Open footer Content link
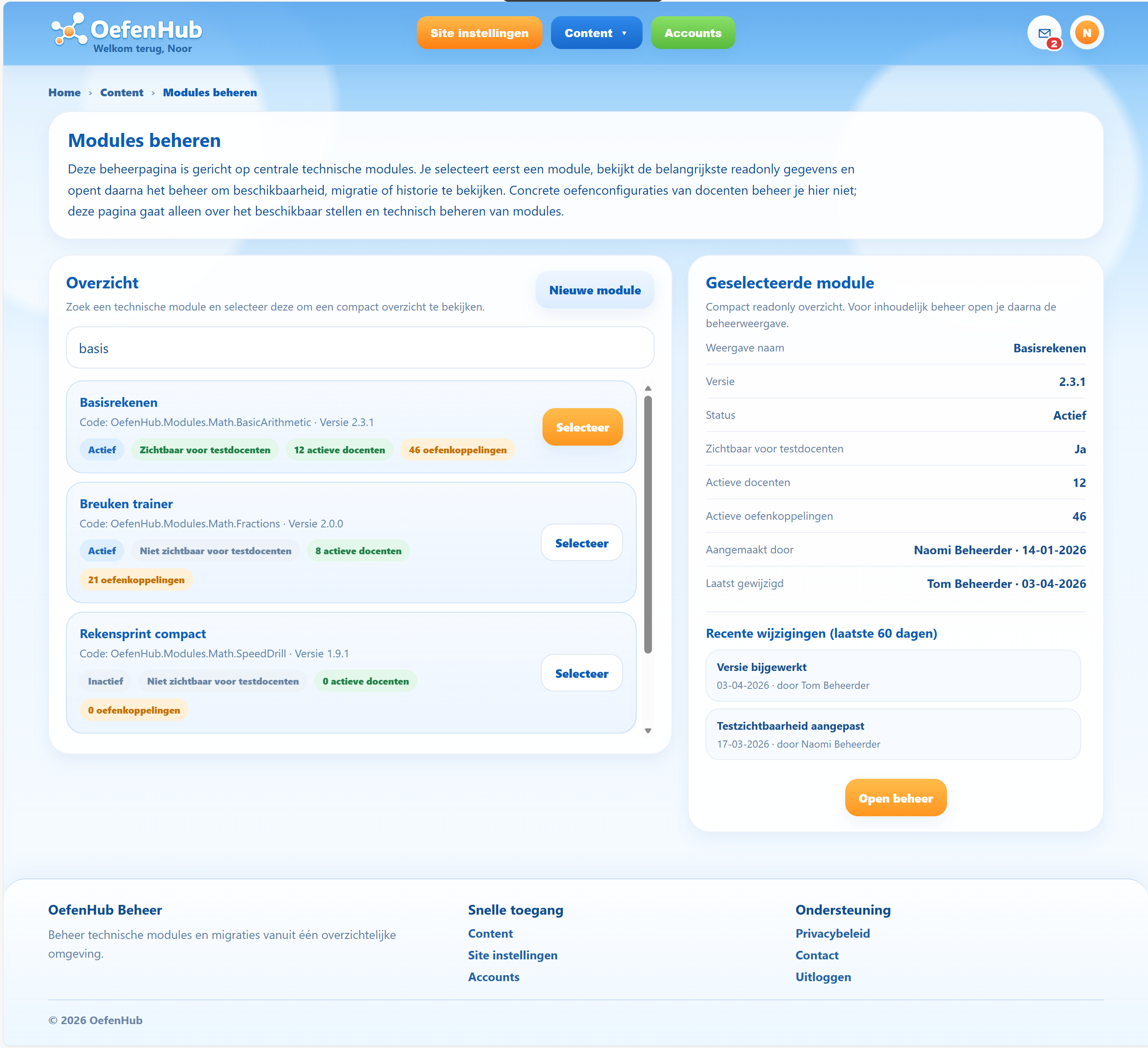Viewport: 1148px width, 1048px height. (490, 933)
